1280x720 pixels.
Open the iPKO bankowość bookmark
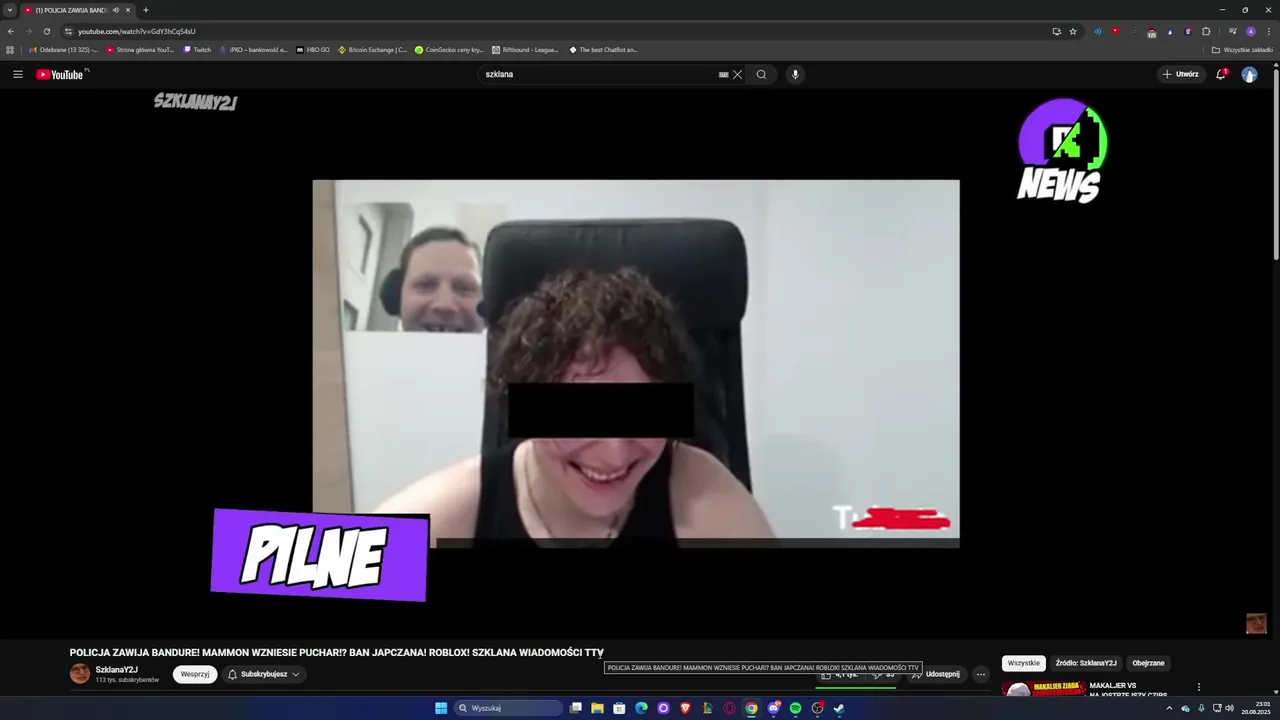coord(254,49)
